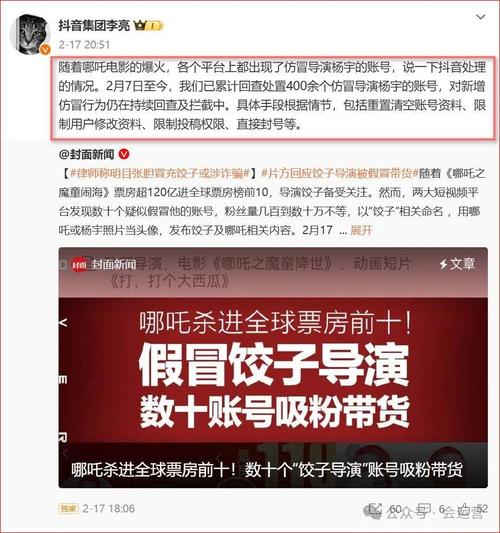Click the video caption title at bottom
This screenshot has height=533, width=500.
pos(267,470)
